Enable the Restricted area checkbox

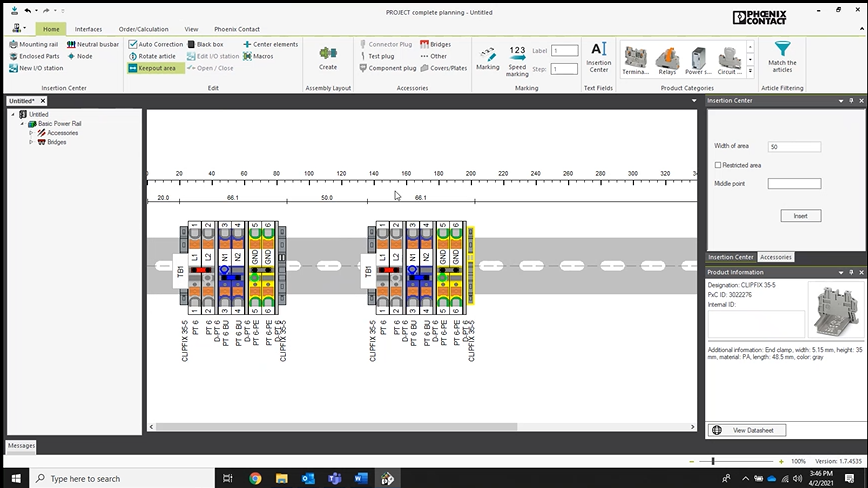point(718,165)
